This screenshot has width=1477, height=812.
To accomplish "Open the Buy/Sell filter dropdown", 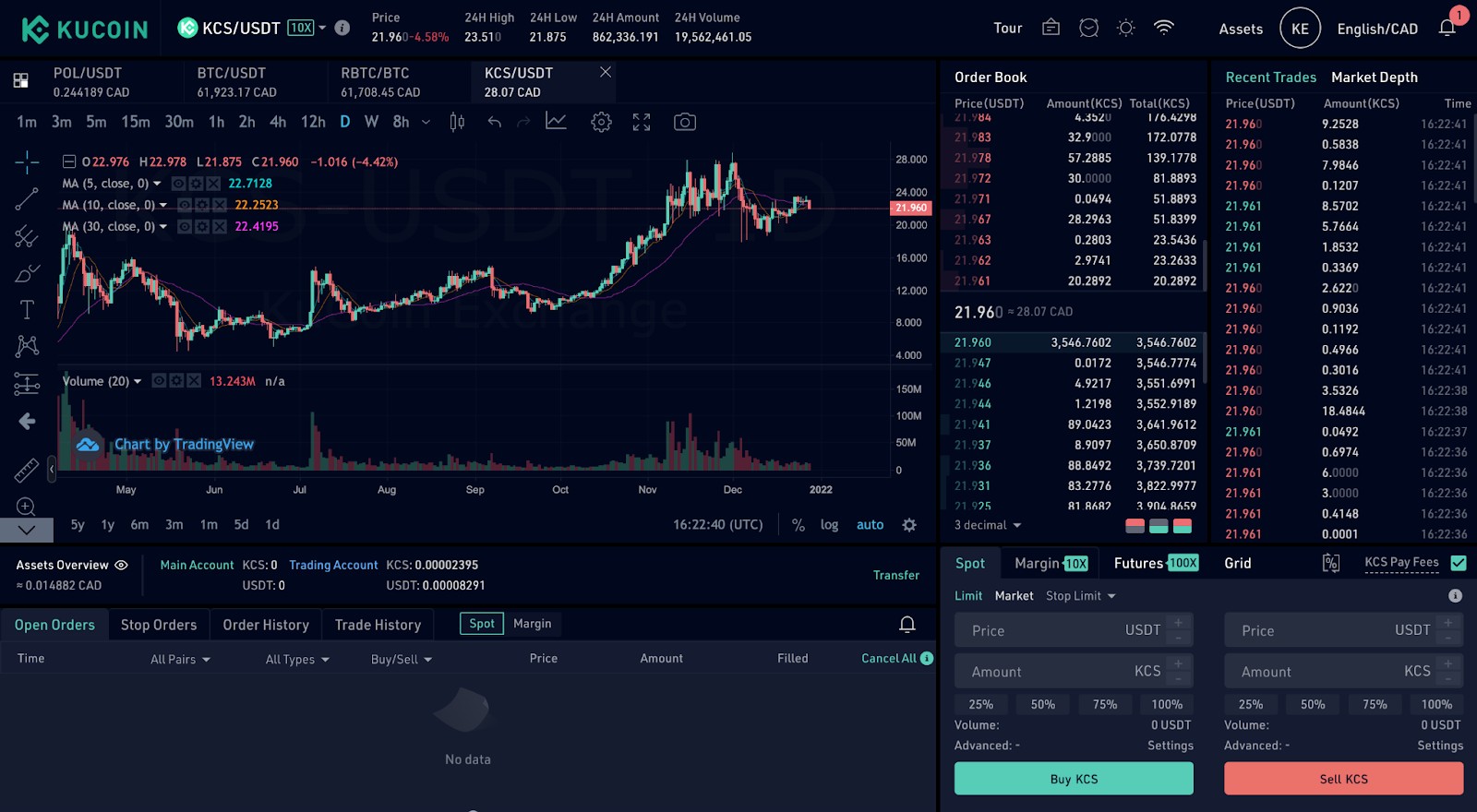I will click(x=402, y=659).
